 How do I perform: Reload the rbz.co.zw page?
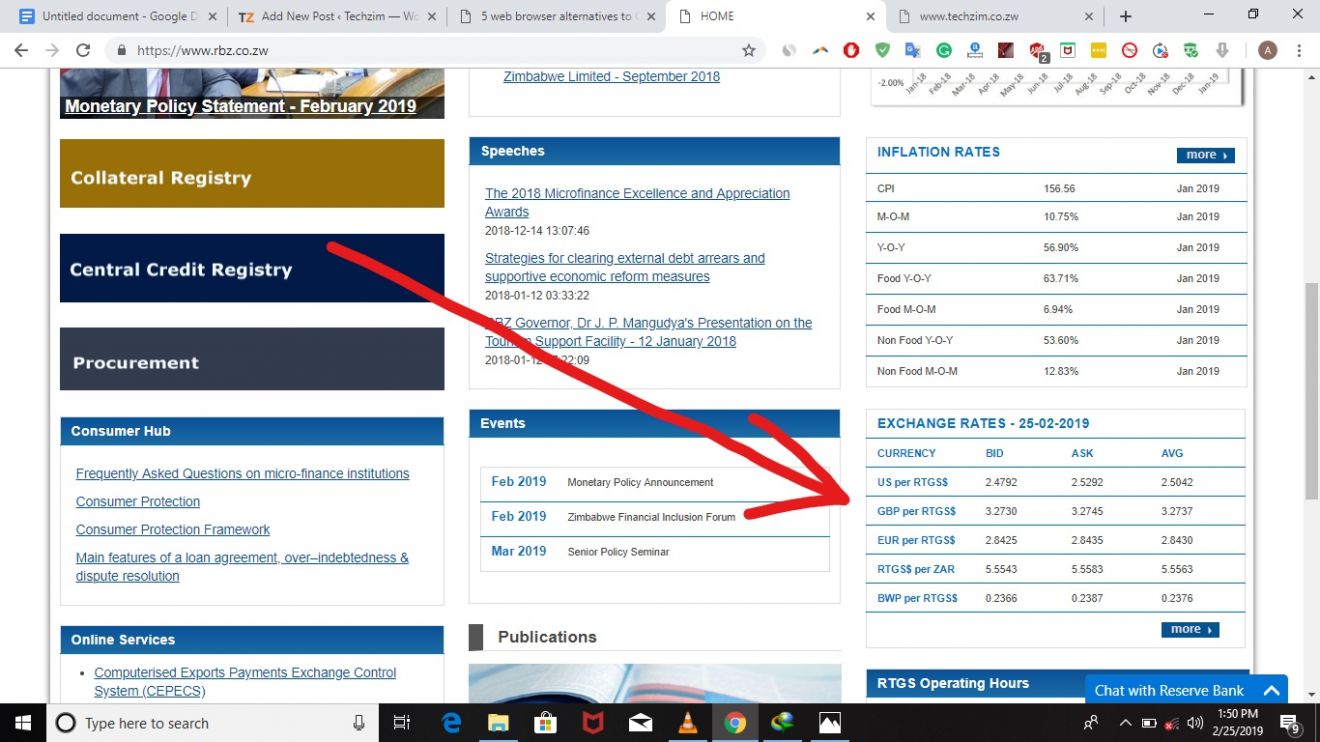(83, 50)
